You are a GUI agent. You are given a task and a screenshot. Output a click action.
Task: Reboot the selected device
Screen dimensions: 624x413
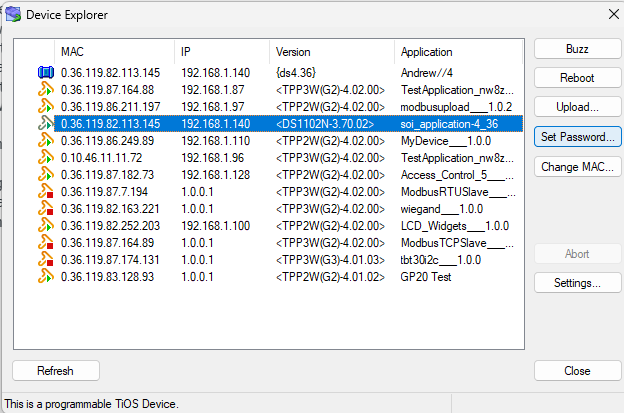coord(577,78)
